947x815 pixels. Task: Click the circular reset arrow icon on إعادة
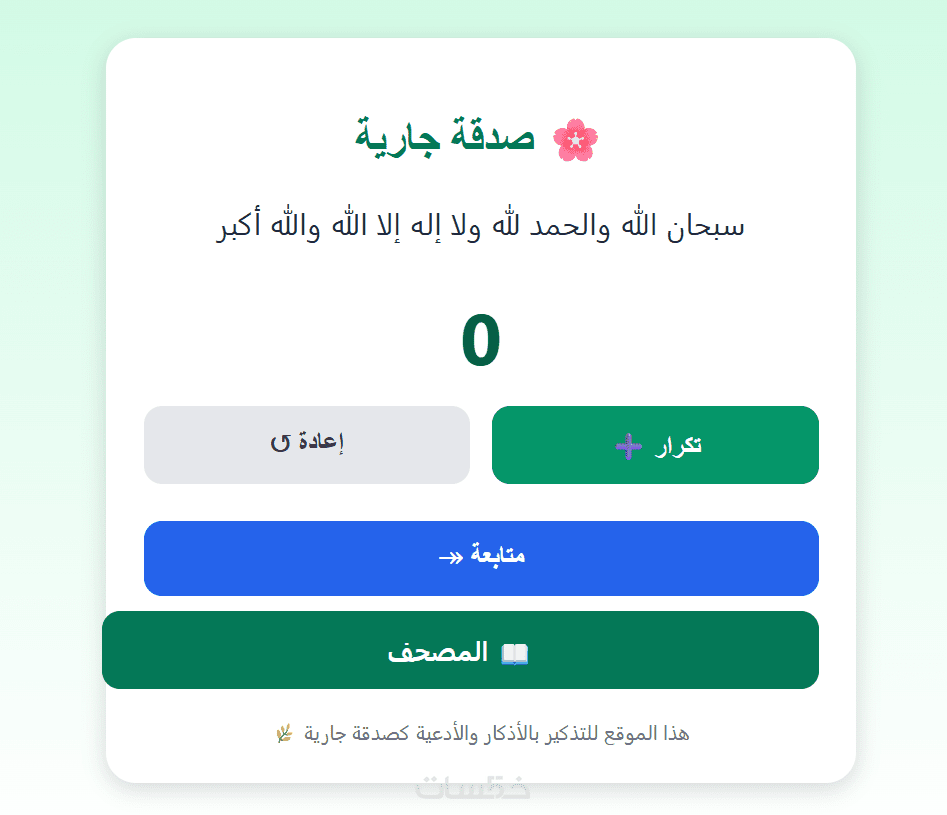280,443
